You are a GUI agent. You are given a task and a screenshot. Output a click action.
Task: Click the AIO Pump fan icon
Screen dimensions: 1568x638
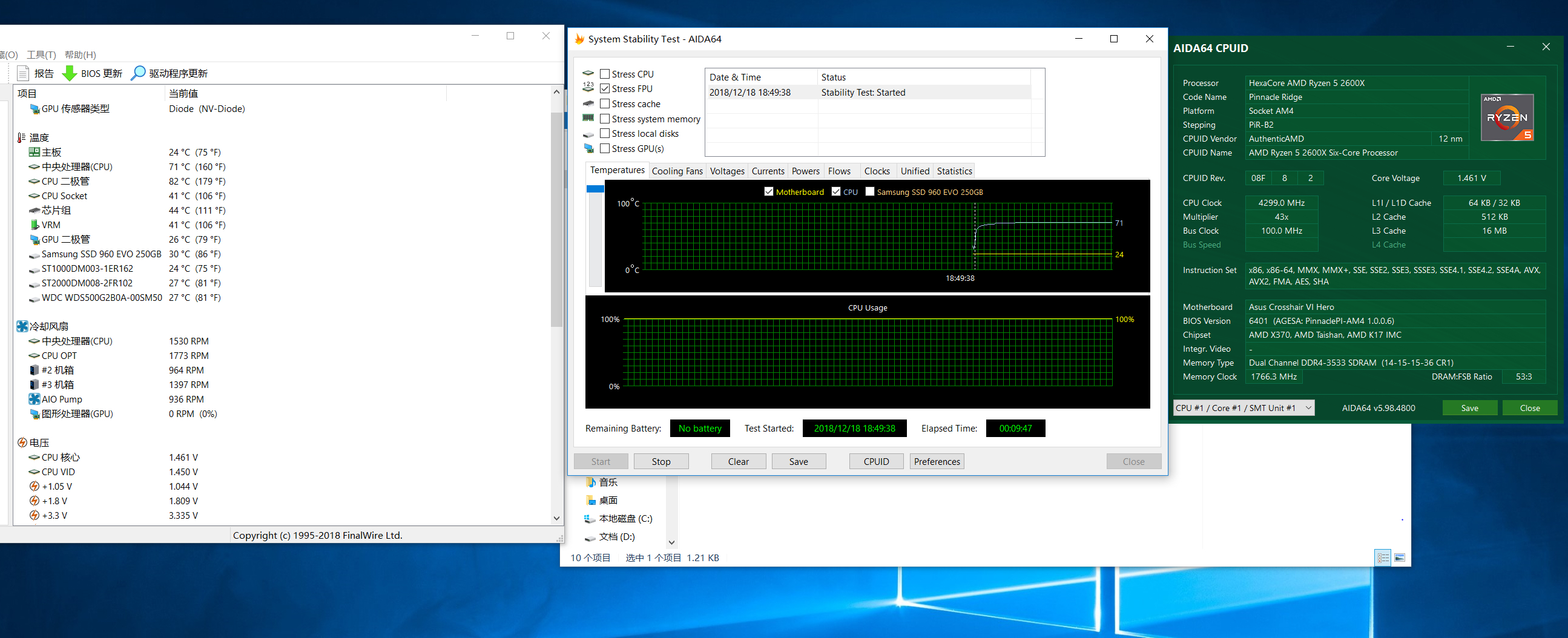(35, 400)
